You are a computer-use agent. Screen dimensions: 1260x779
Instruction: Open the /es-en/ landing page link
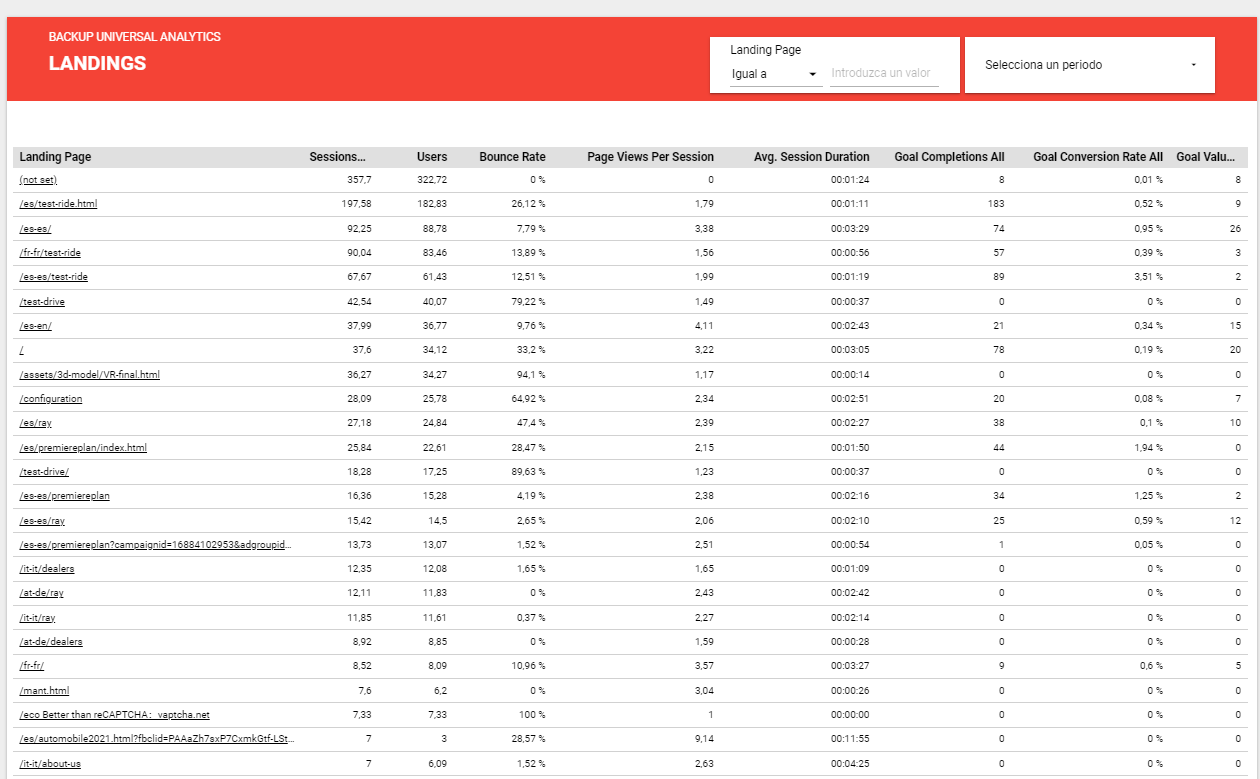click(35, 326)
